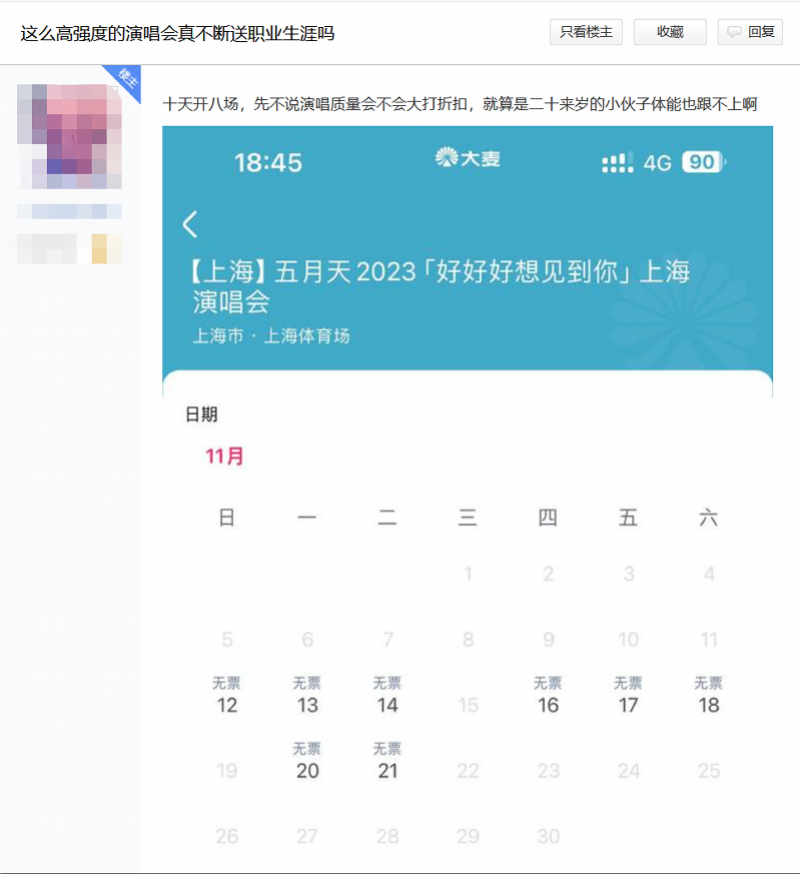Select date 12 in calendar
This screenshot has height=874, width=800.
coord(227,696)
